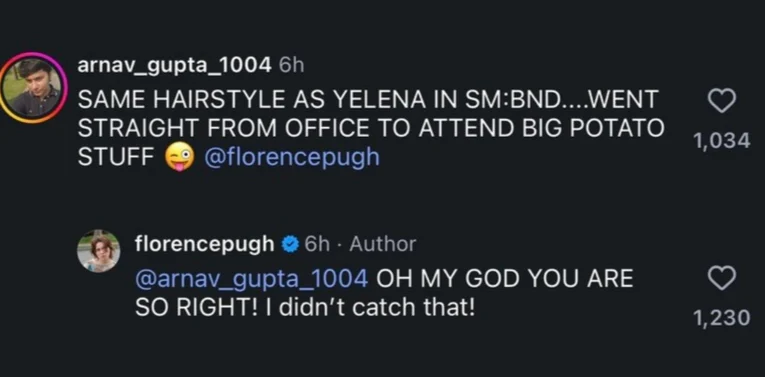The width and height of the screenshot is (765, 377).
Task: Open florencepugh's profile picture
Action: pos(99,251)
